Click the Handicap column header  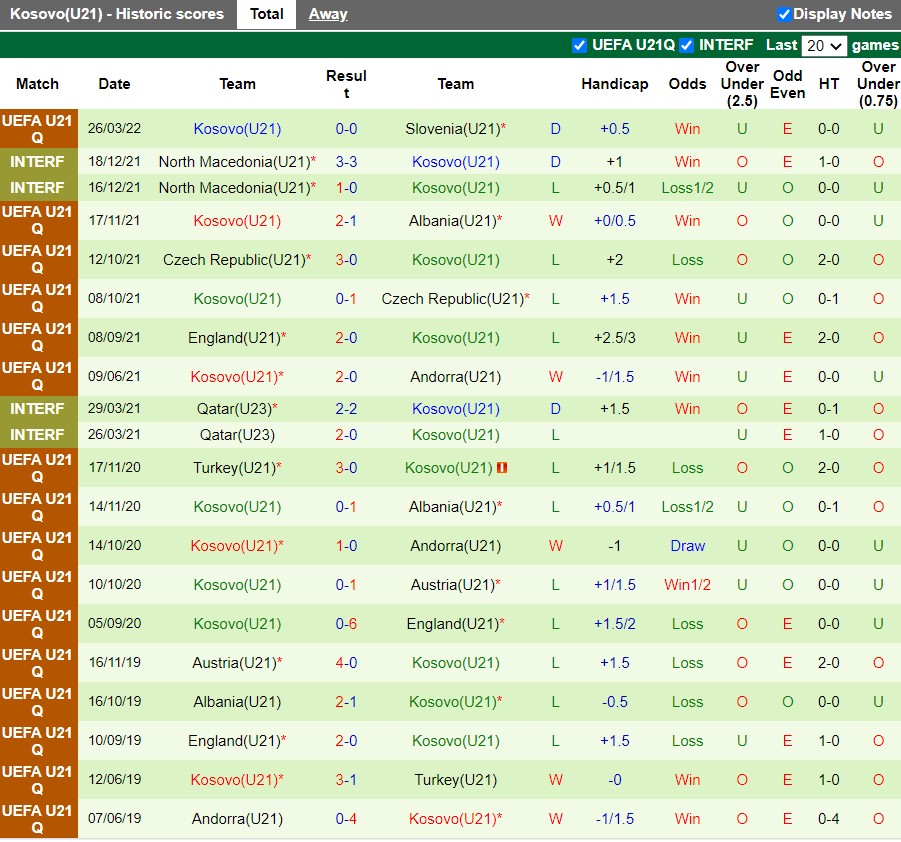coord(615,84)
